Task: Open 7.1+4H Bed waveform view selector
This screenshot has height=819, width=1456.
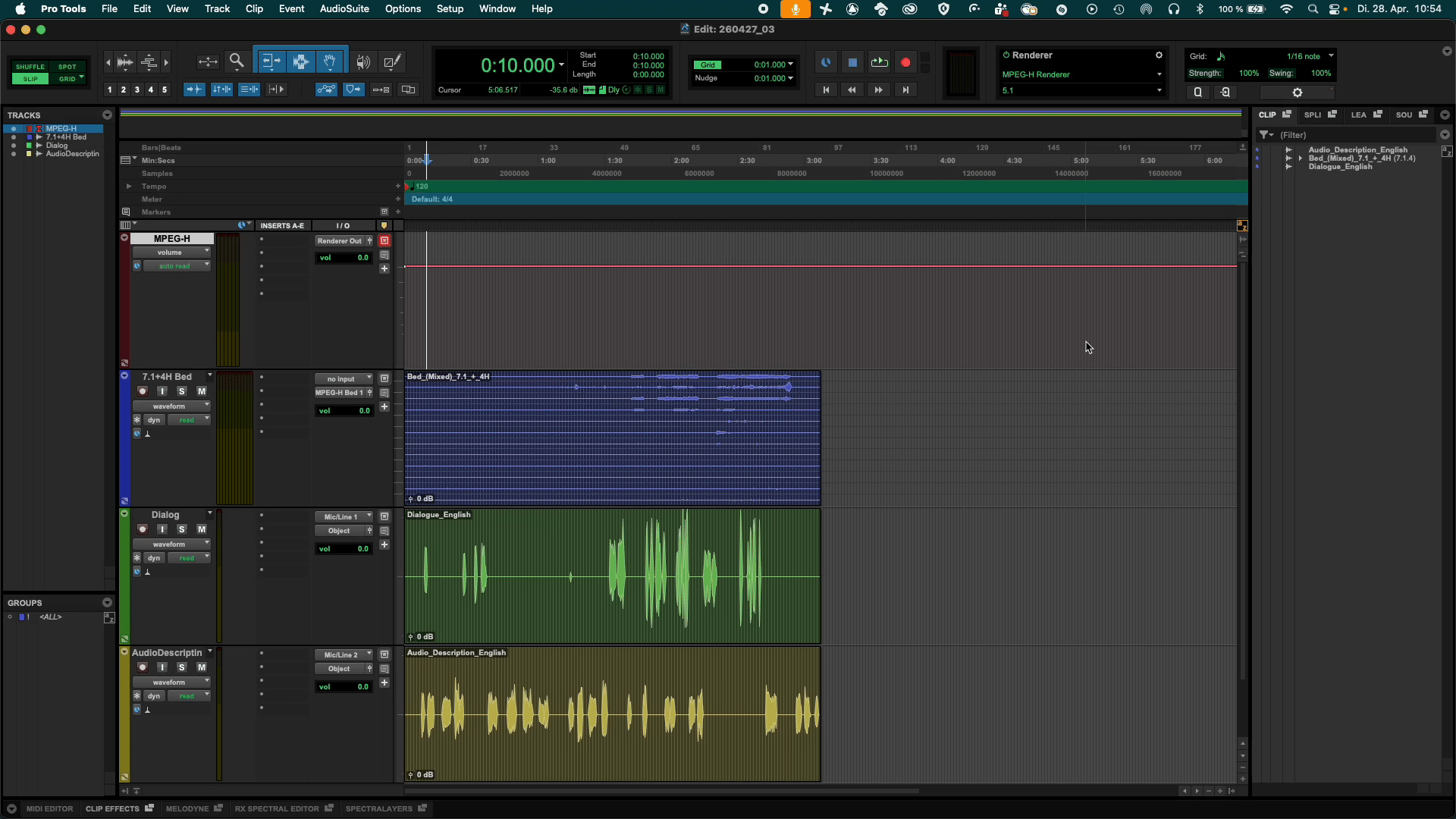Action: (x=171, y=406)
